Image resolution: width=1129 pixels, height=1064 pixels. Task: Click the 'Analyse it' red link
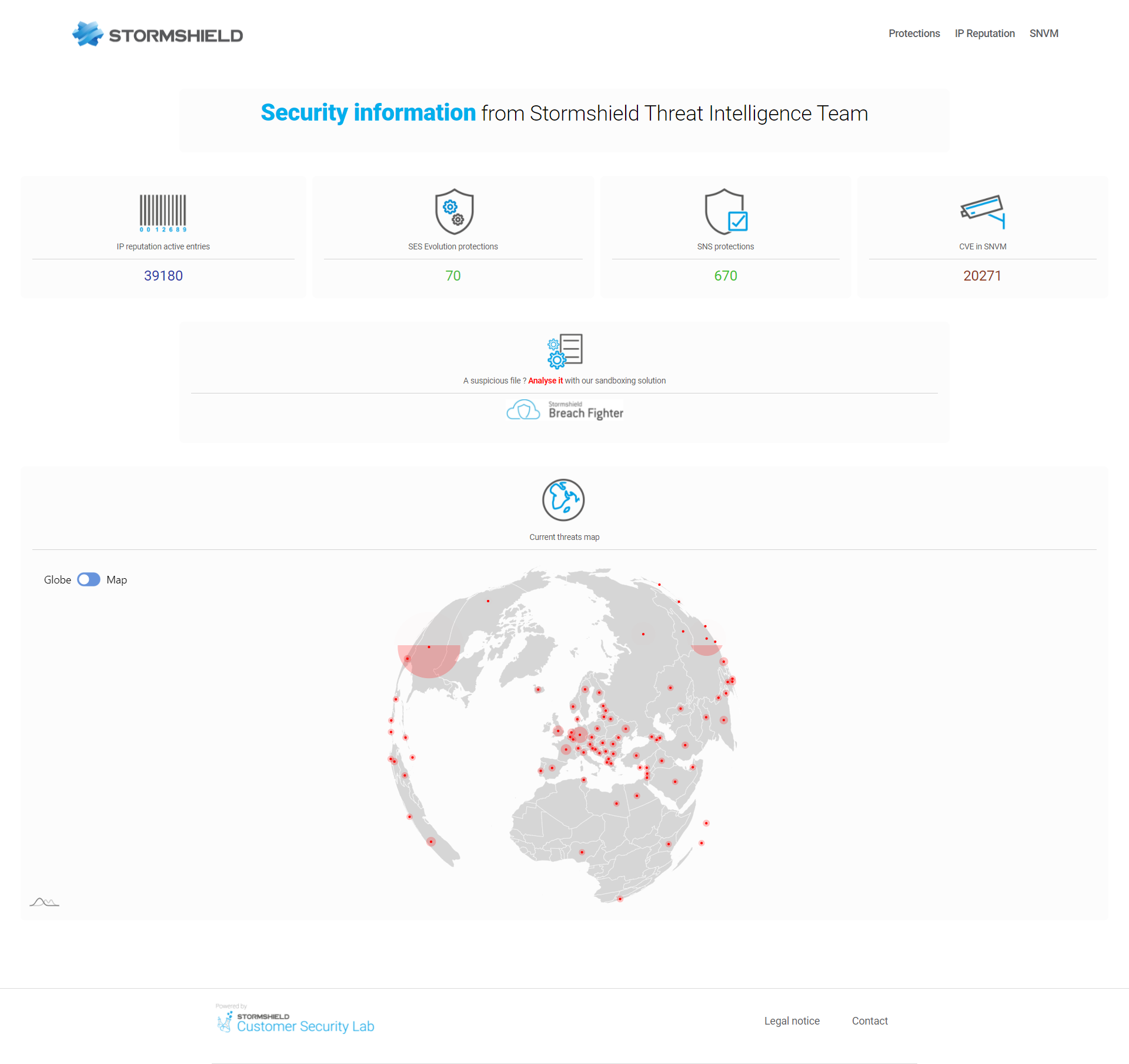click(x=545, y=381)
